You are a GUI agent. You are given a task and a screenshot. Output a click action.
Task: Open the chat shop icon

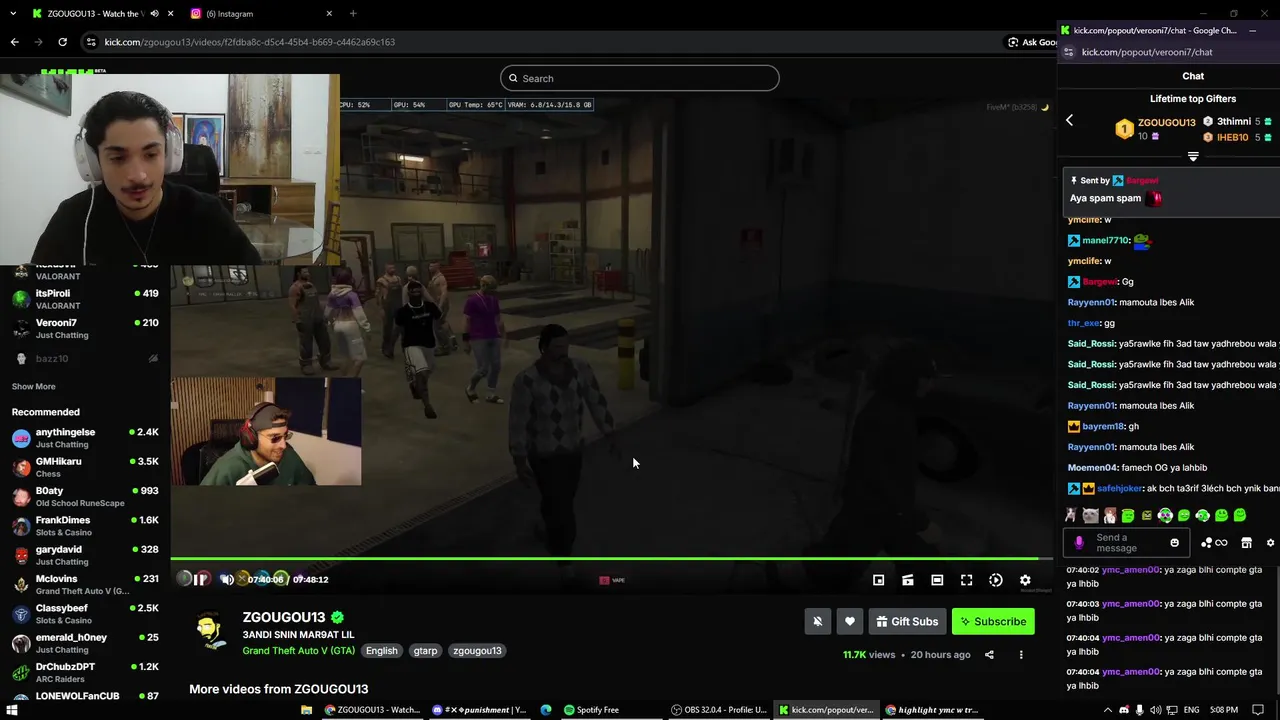point(1246,543)
